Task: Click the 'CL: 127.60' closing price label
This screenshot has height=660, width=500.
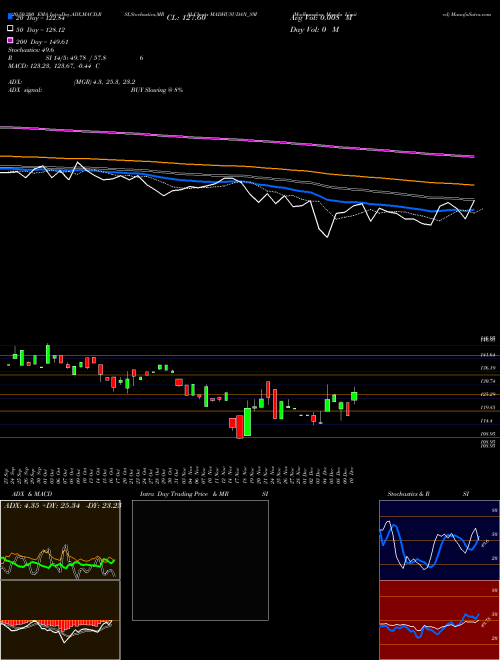Action: (186, 18)
